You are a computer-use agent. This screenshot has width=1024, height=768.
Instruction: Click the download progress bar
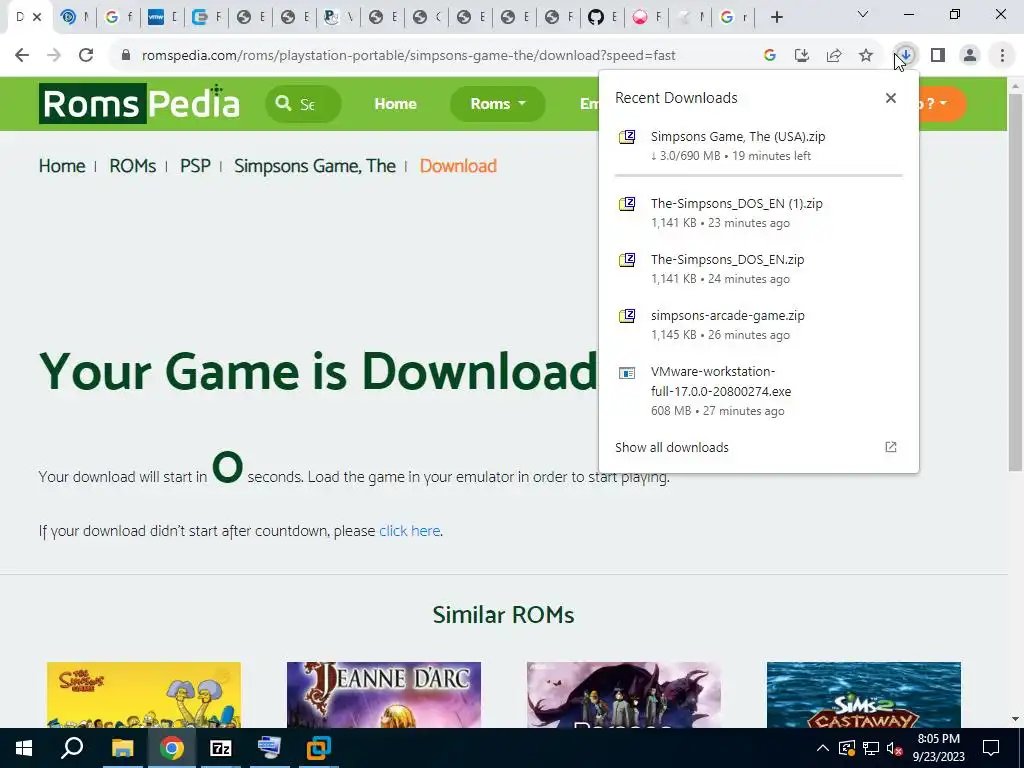point(758,176)
